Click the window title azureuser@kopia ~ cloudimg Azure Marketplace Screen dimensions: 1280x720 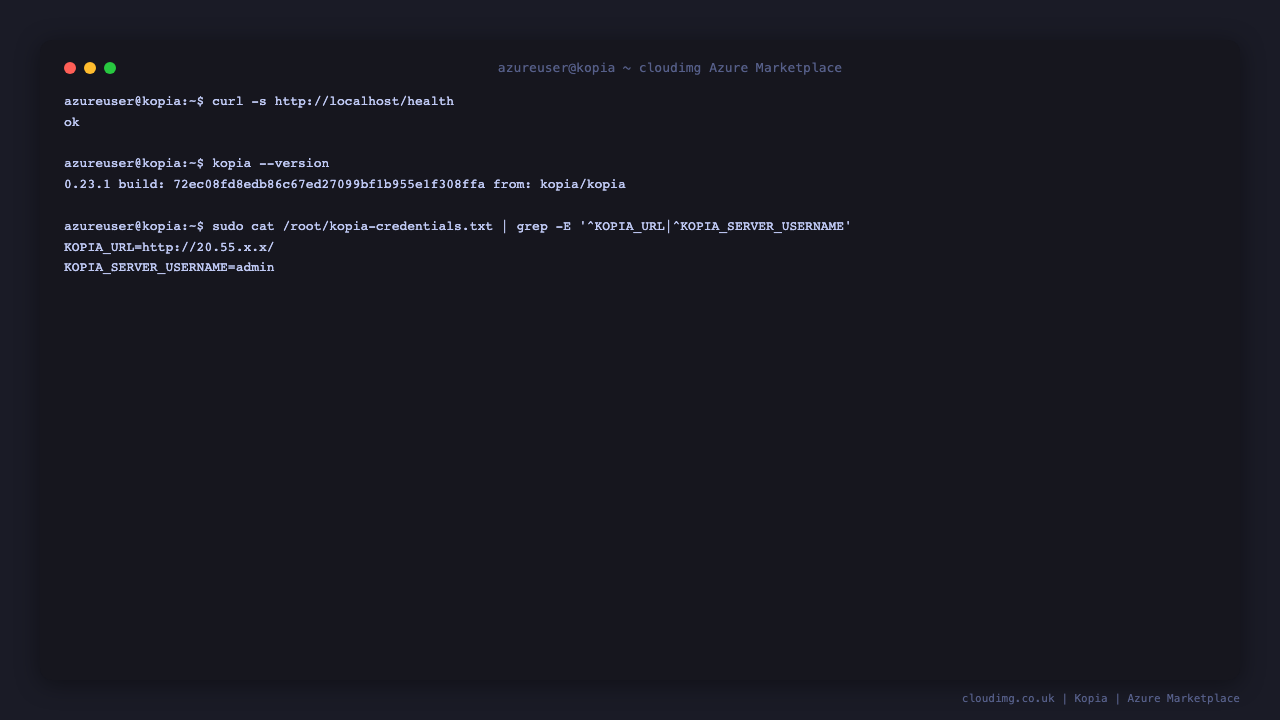[x=670, y=68]
